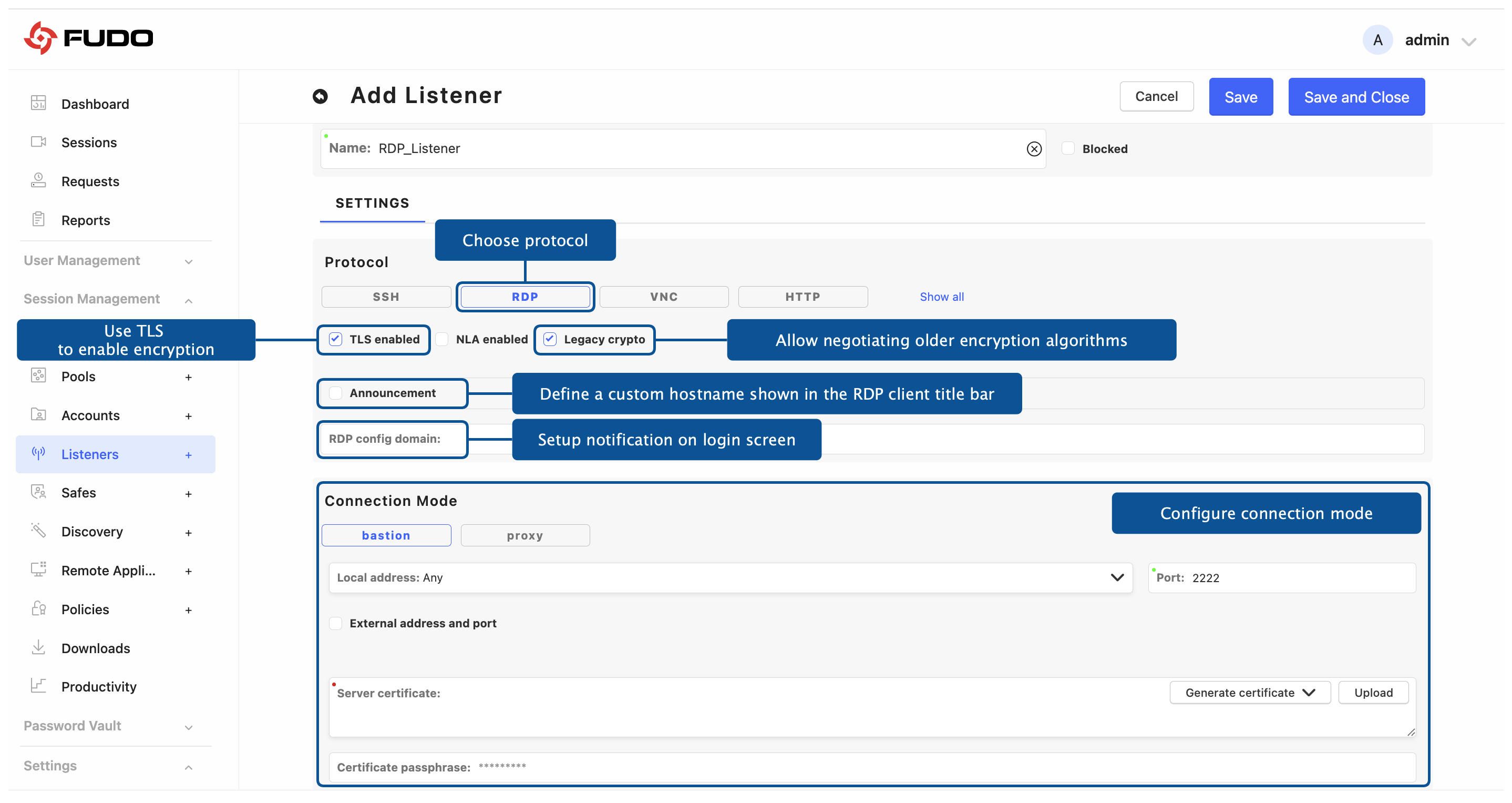Click the back arrow beside Add Listener
1512x803 pixels.
[x=320, y=96]
